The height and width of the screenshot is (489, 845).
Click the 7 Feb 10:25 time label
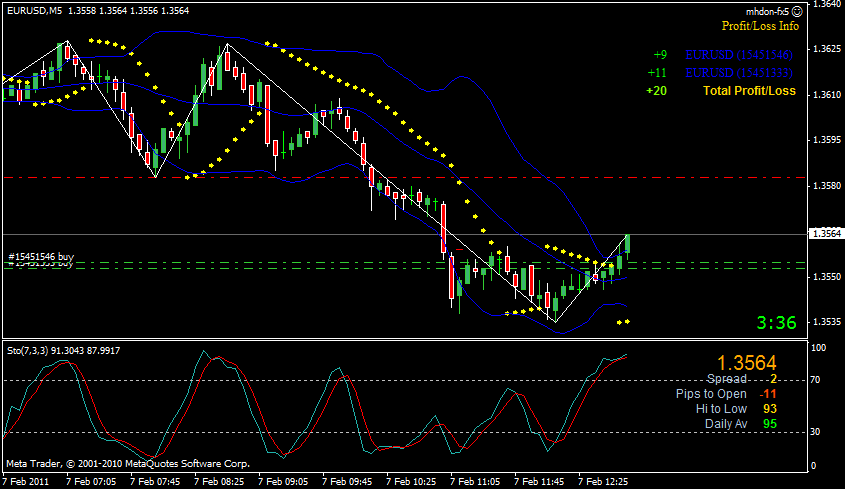tap(411, 481)
